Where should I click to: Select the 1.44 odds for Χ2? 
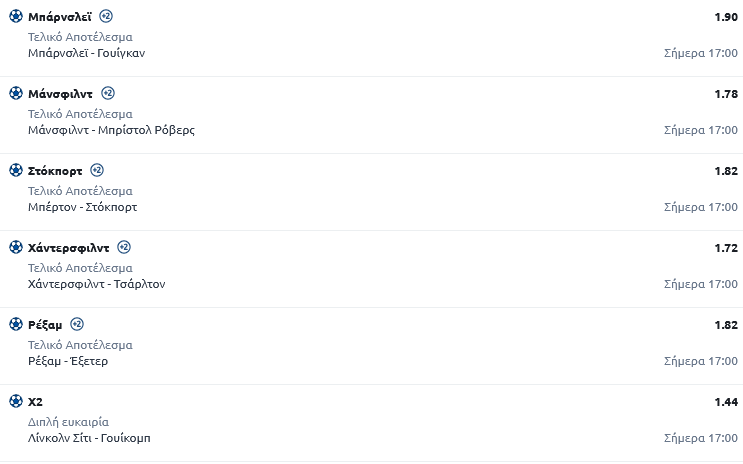(x=724, y=402)
